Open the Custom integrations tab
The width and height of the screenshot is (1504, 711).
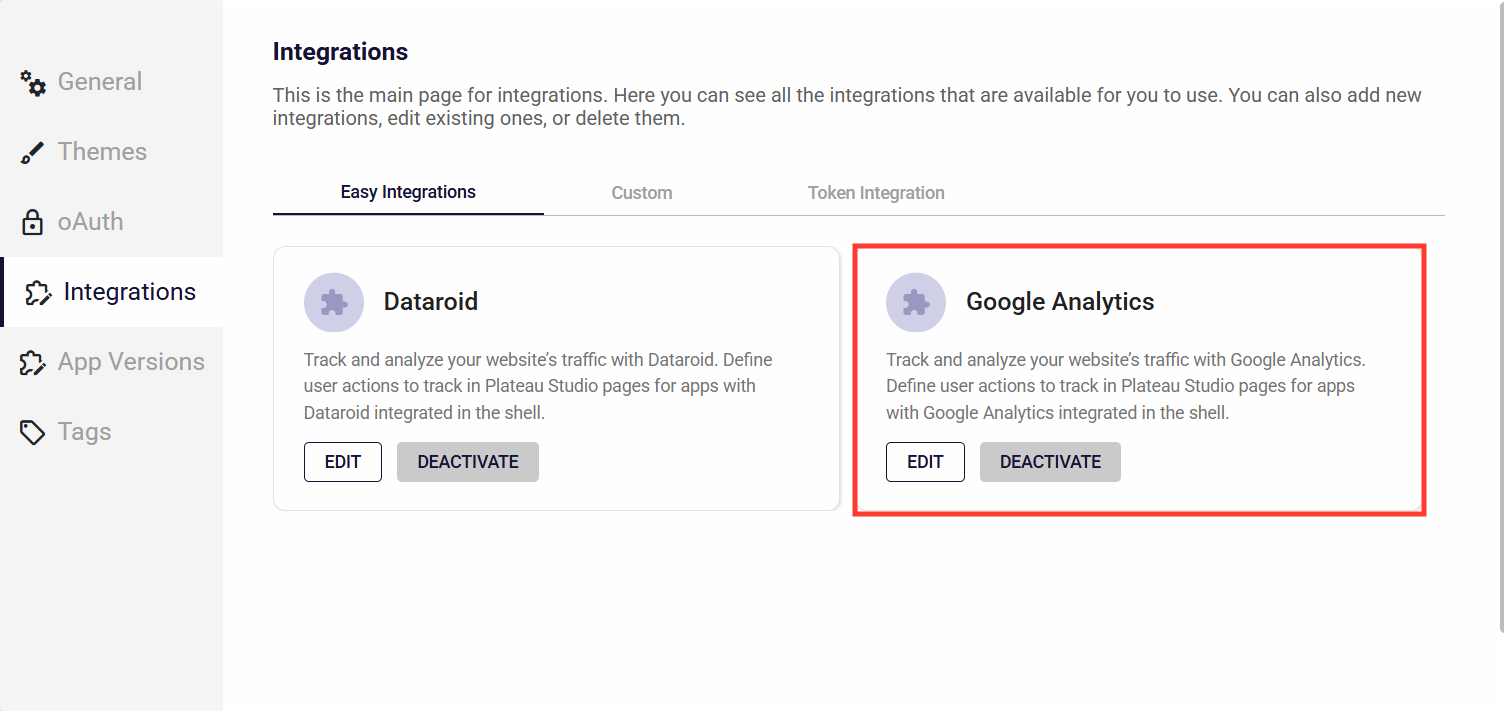coord(642,193)
